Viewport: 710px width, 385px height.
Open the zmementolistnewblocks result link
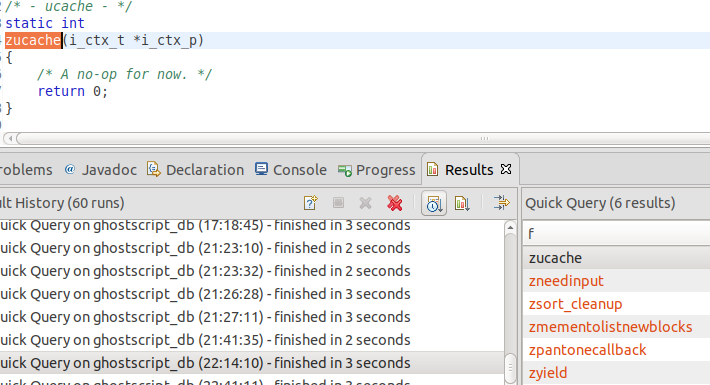(610, 327)
